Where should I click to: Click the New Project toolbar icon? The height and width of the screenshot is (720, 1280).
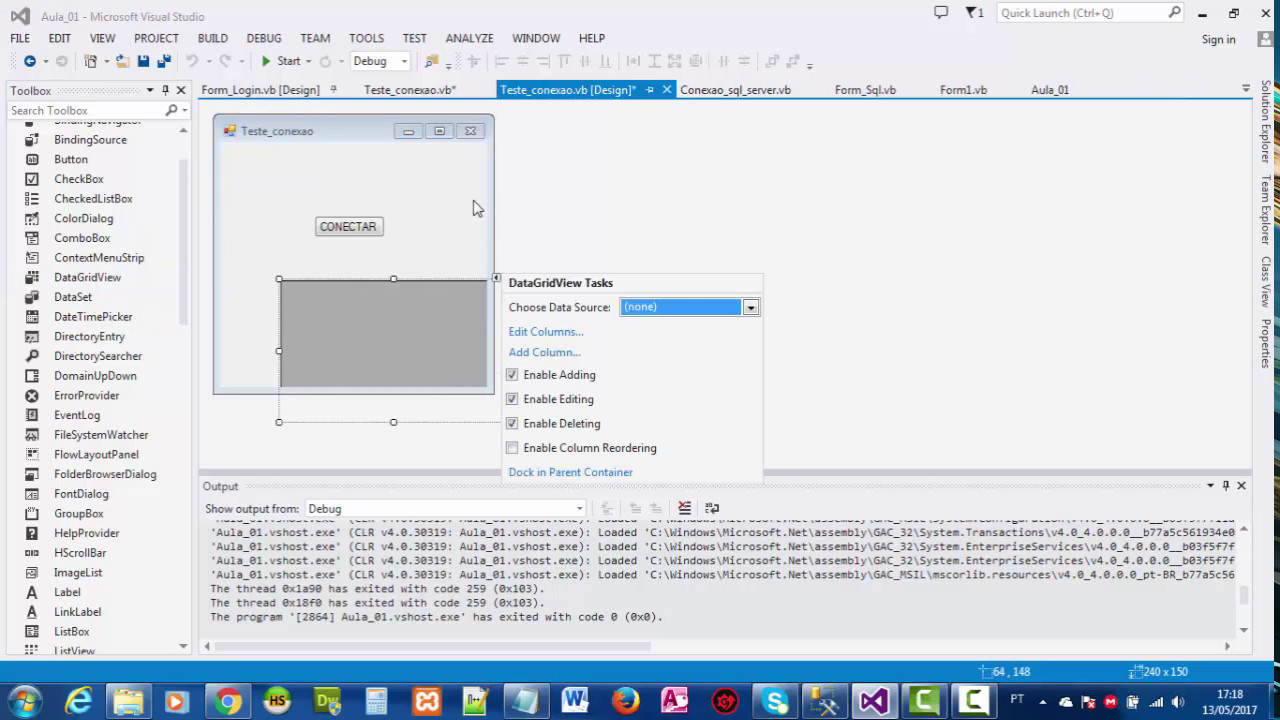(91, 61)
